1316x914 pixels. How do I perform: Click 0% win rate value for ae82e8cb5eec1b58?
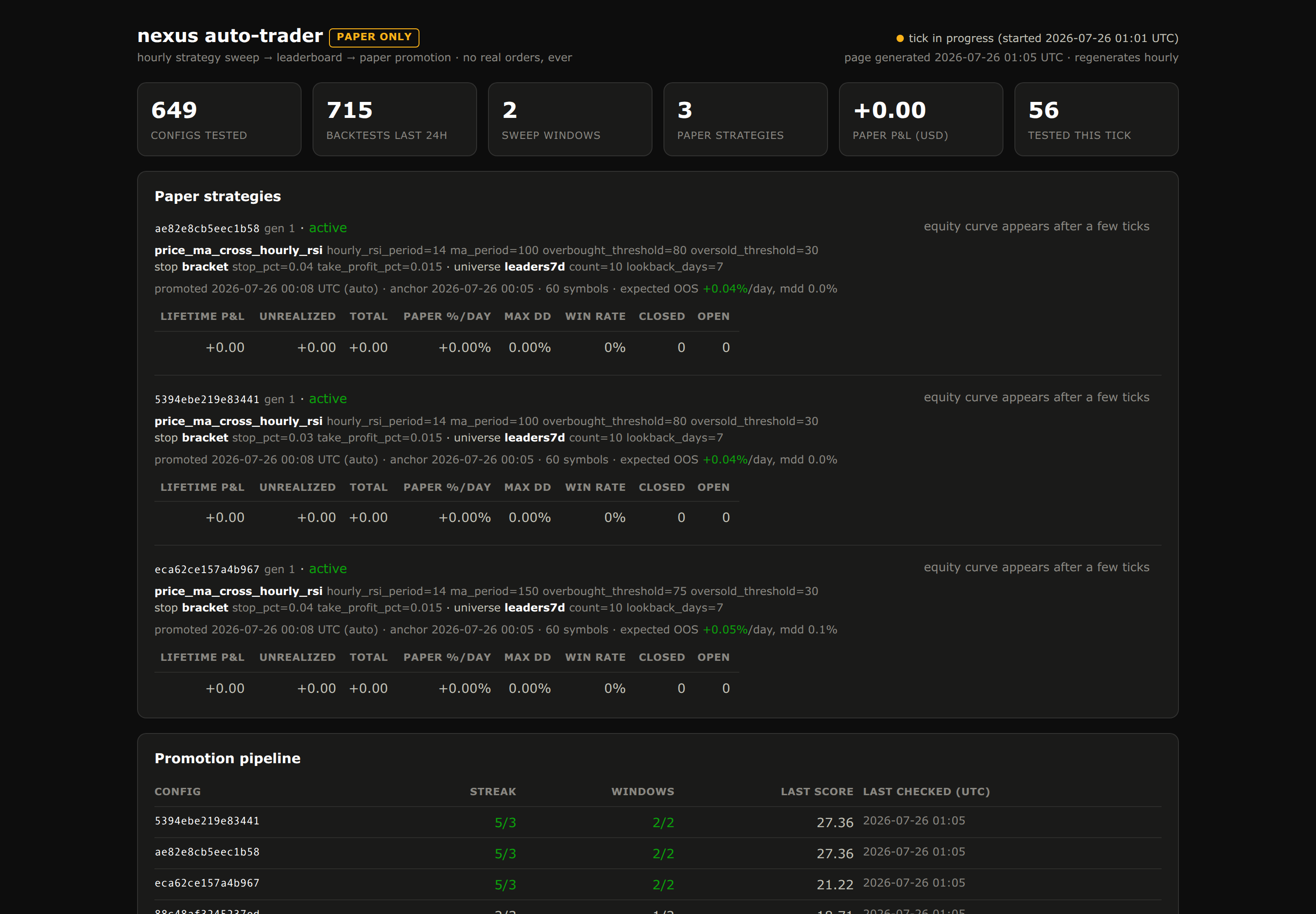(615, 348)
